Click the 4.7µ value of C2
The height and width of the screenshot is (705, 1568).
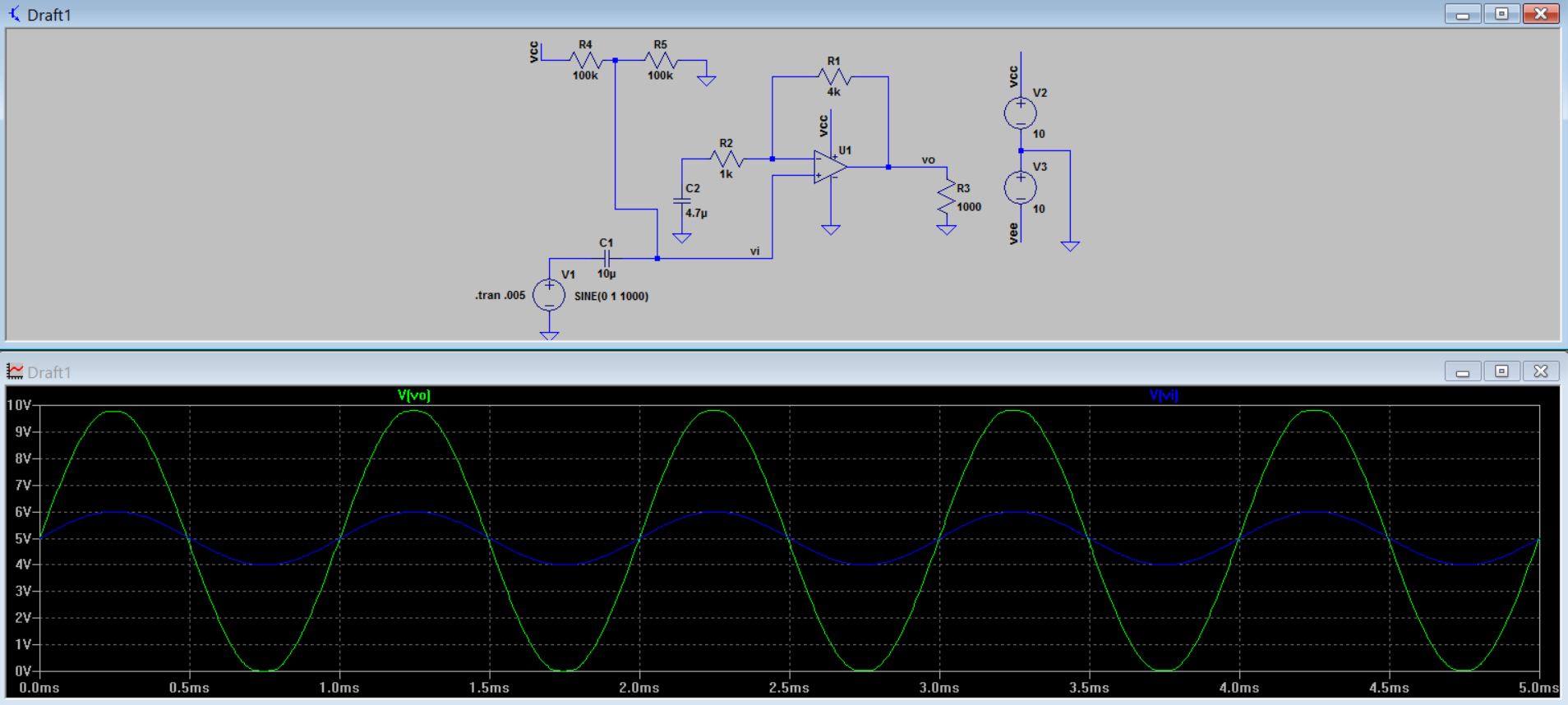[x=697, y=213]
